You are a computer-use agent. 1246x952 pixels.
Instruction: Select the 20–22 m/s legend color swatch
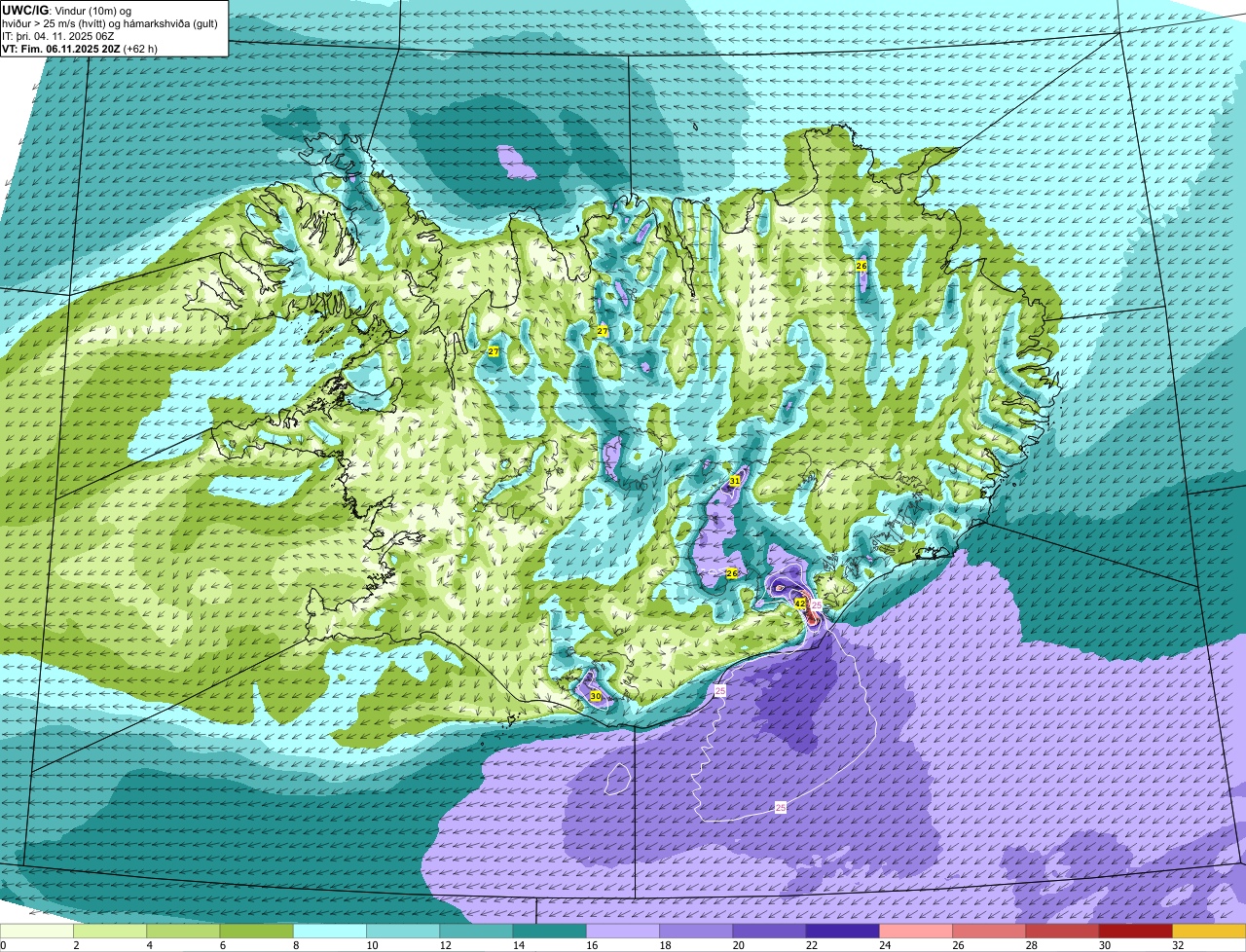pyautogui.click(x=769, y=931)
